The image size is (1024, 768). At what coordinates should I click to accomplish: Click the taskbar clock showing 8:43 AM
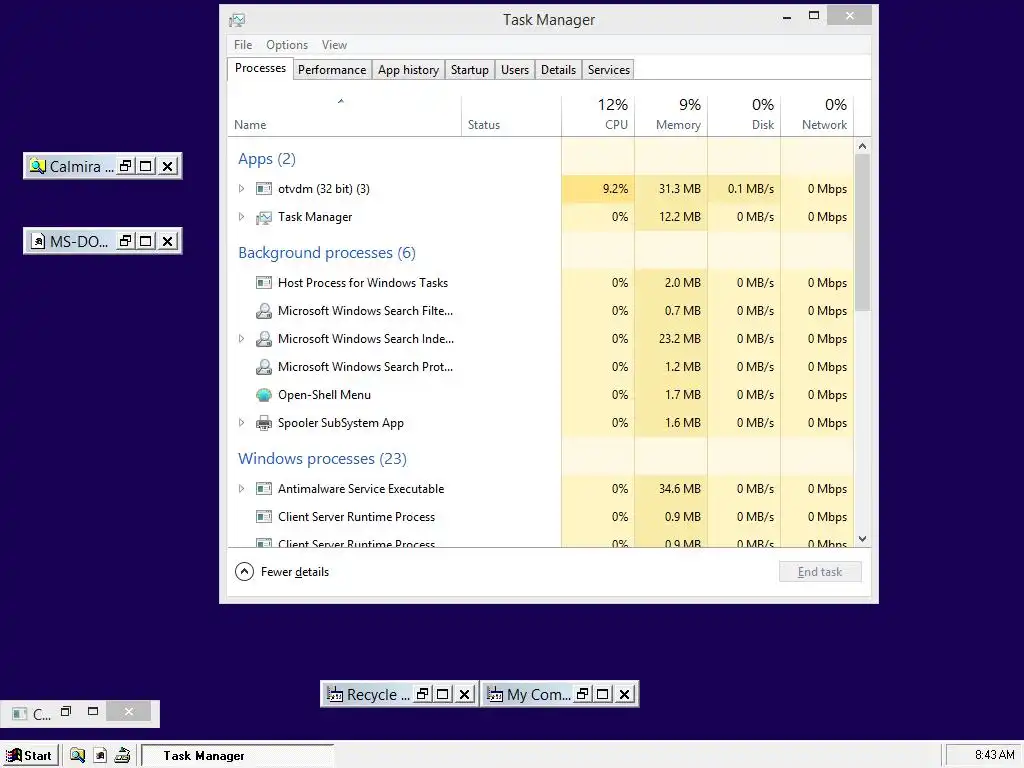pyautogui.click(x=995, y=755)
